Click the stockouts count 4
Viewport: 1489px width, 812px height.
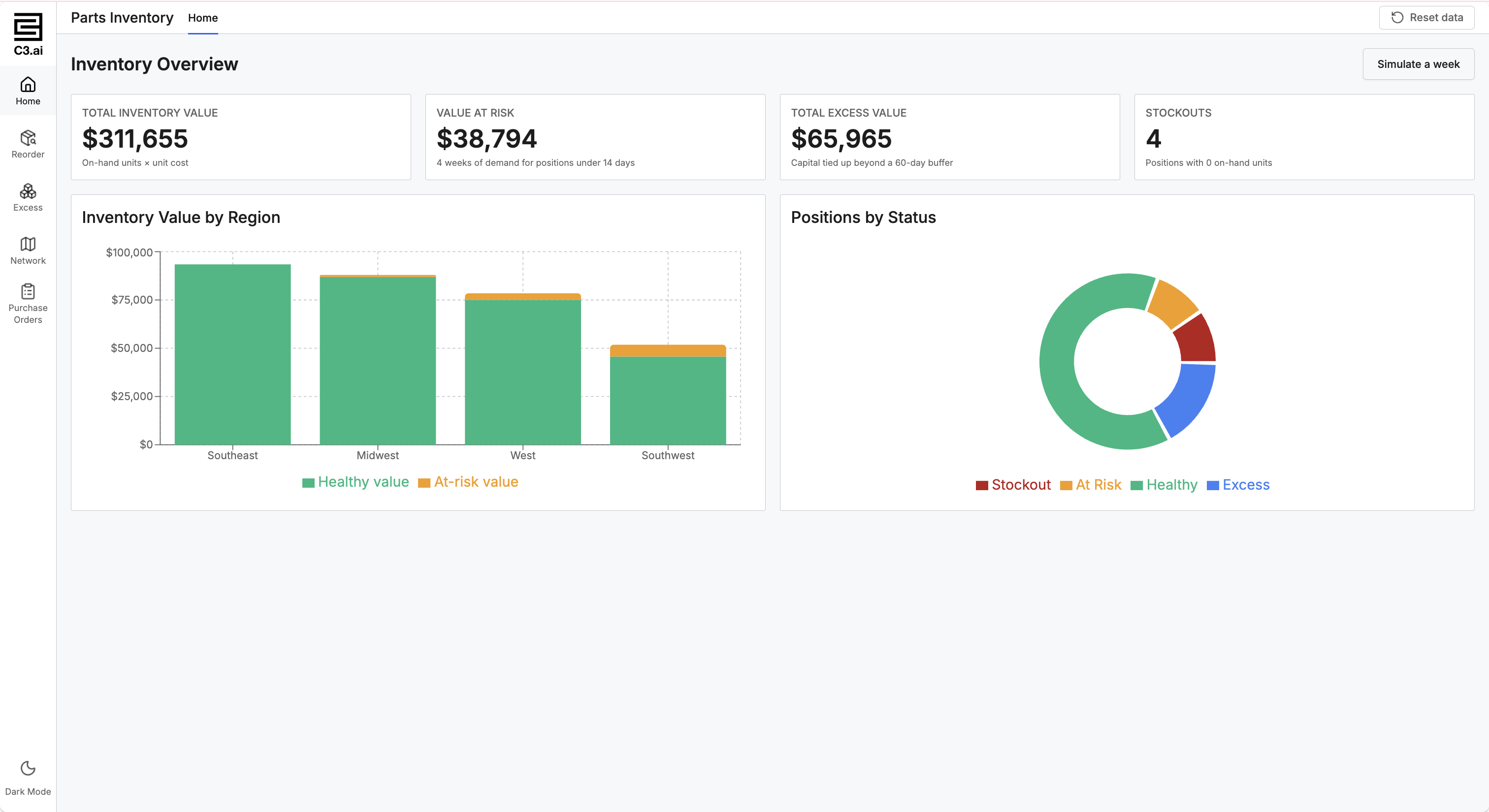point(1153,139)
